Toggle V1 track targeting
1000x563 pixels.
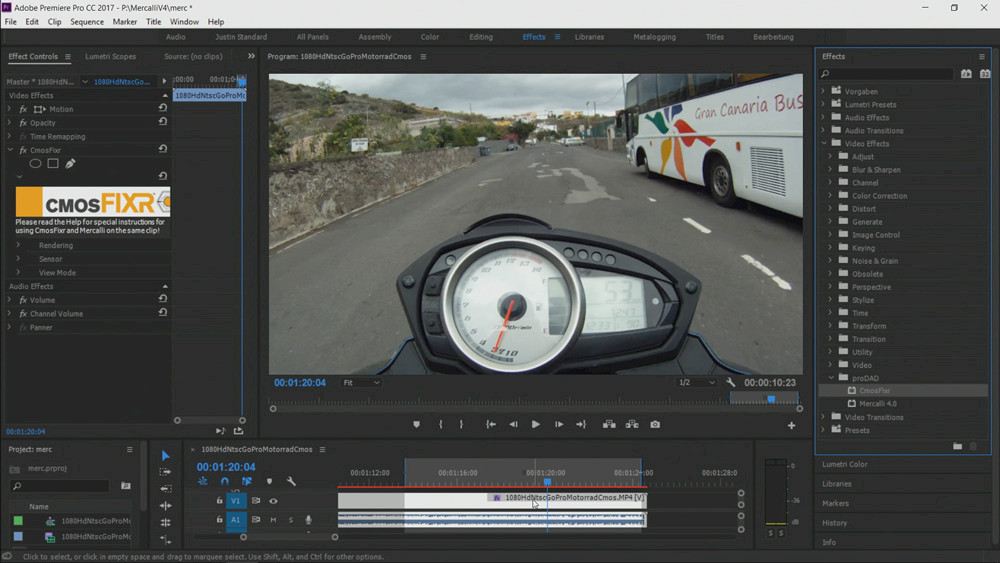tap(235, 501)
